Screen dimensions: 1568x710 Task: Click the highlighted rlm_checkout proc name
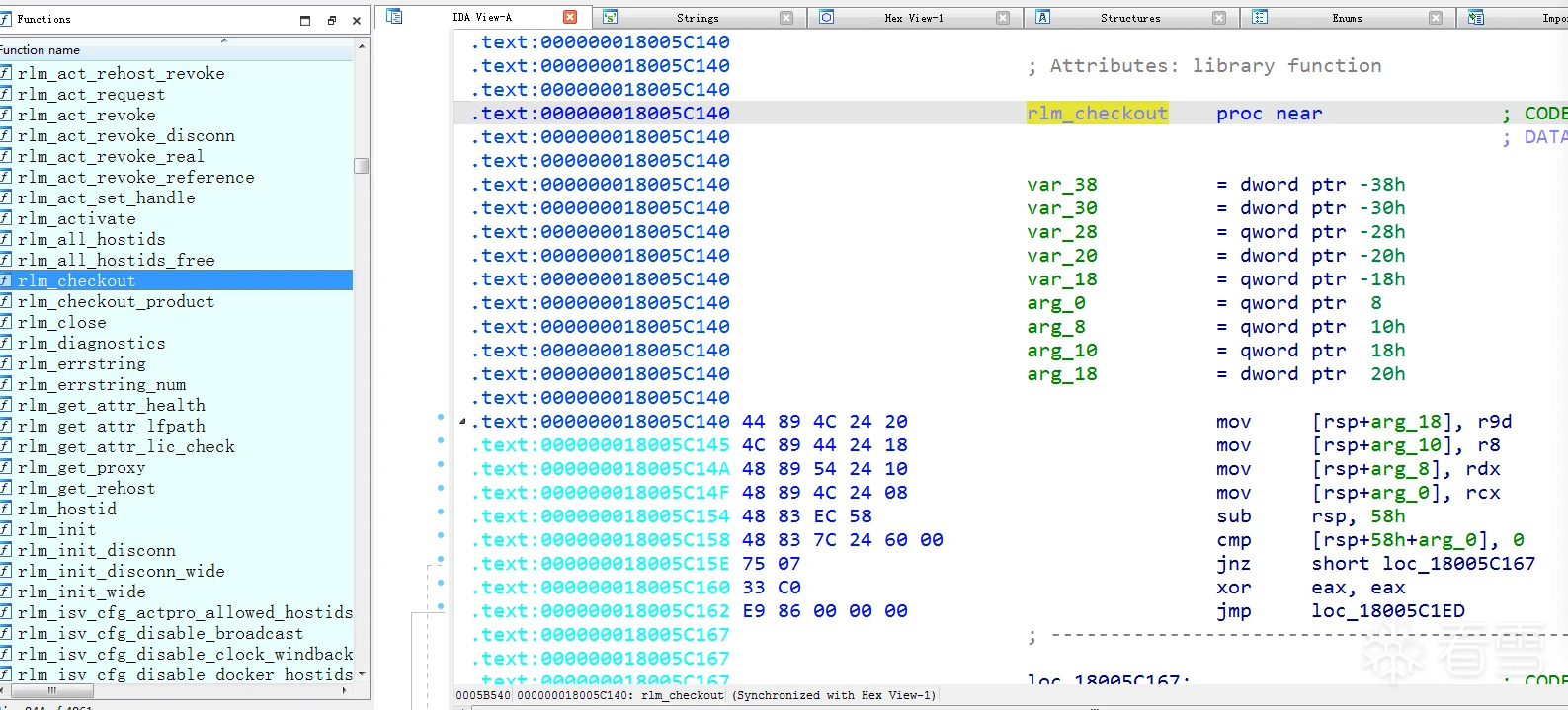pos(1097,114)
